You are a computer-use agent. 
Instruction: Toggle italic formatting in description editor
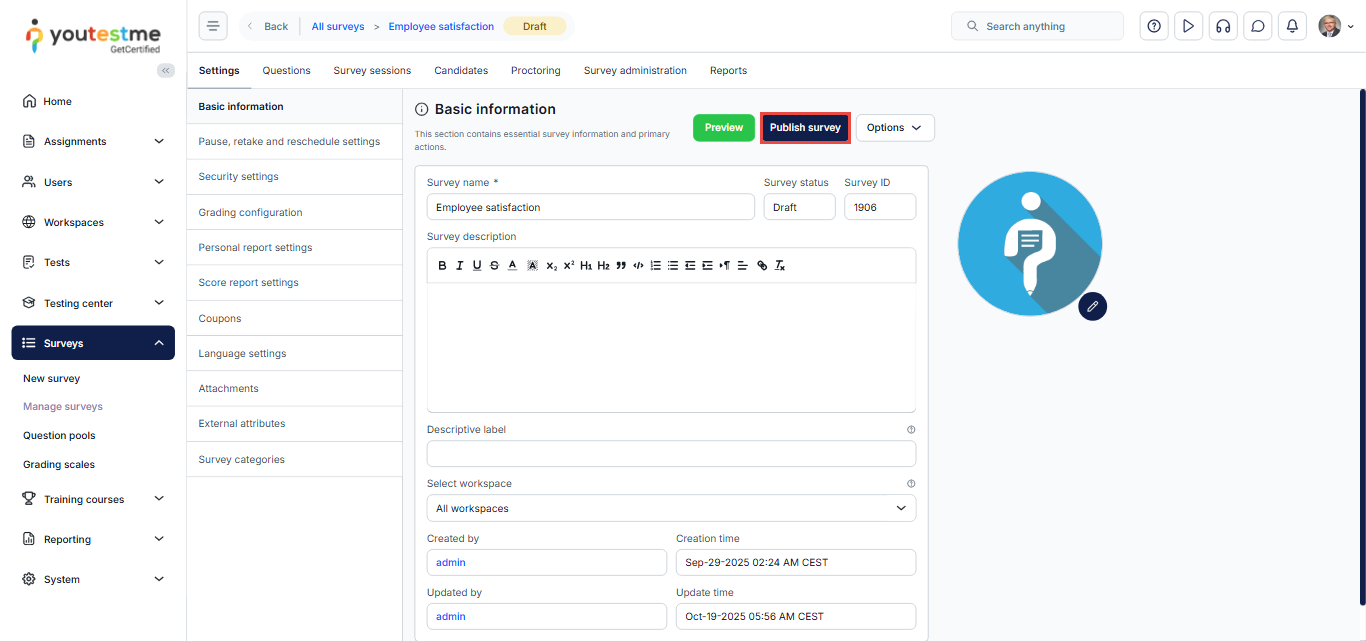[x=460, y=265]
